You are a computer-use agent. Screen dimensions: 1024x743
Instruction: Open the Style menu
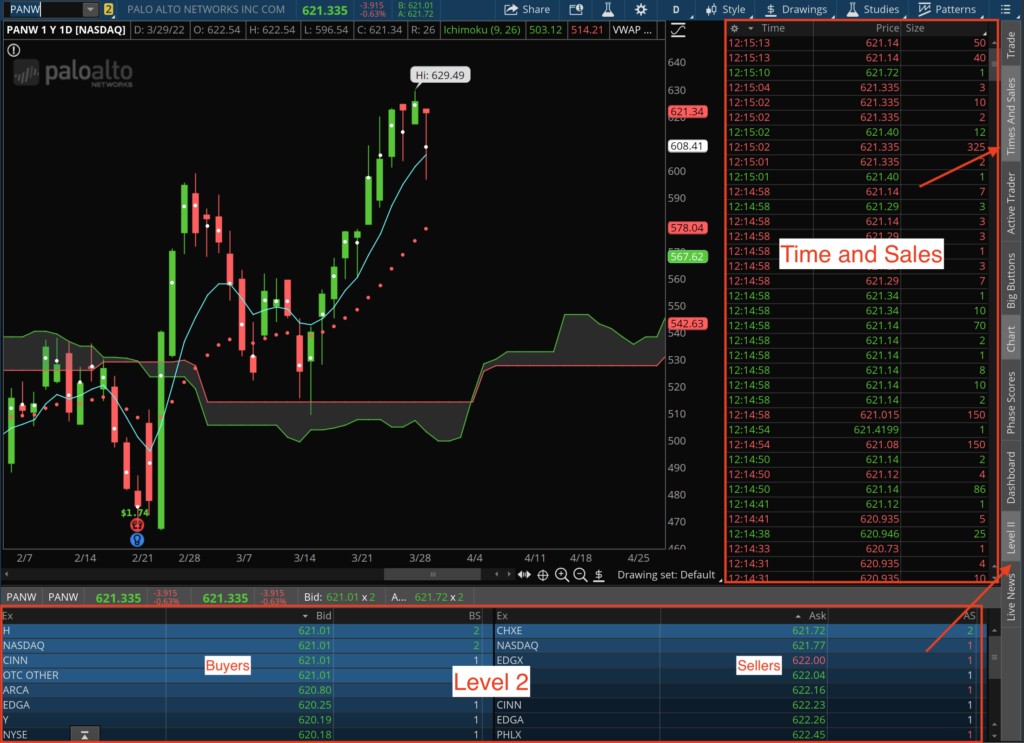725,9
